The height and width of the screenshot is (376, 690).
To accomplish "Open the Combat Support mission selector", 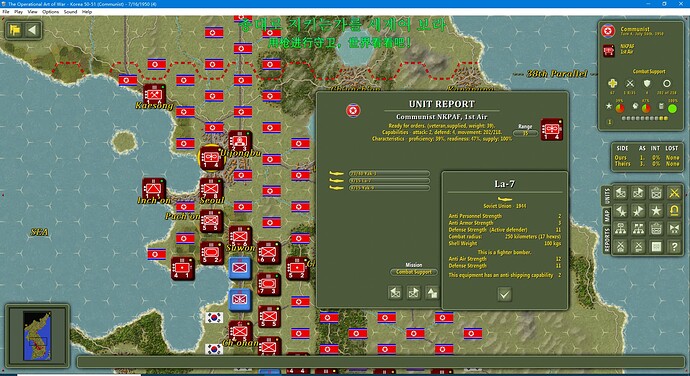I will (x=414, y=272).
